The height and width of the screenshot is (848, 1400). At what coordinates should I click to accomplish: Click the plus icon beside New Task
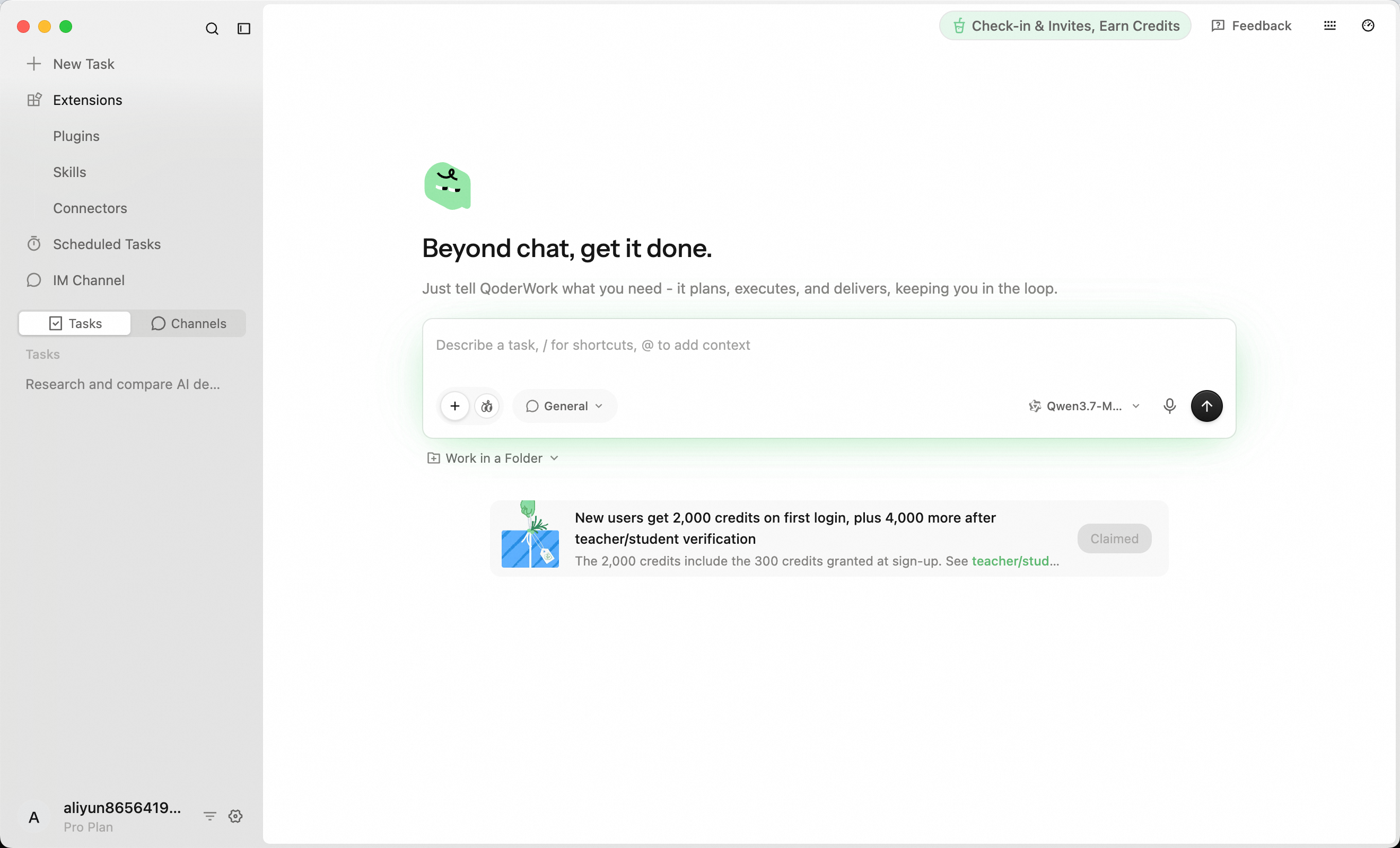[34, 64]
